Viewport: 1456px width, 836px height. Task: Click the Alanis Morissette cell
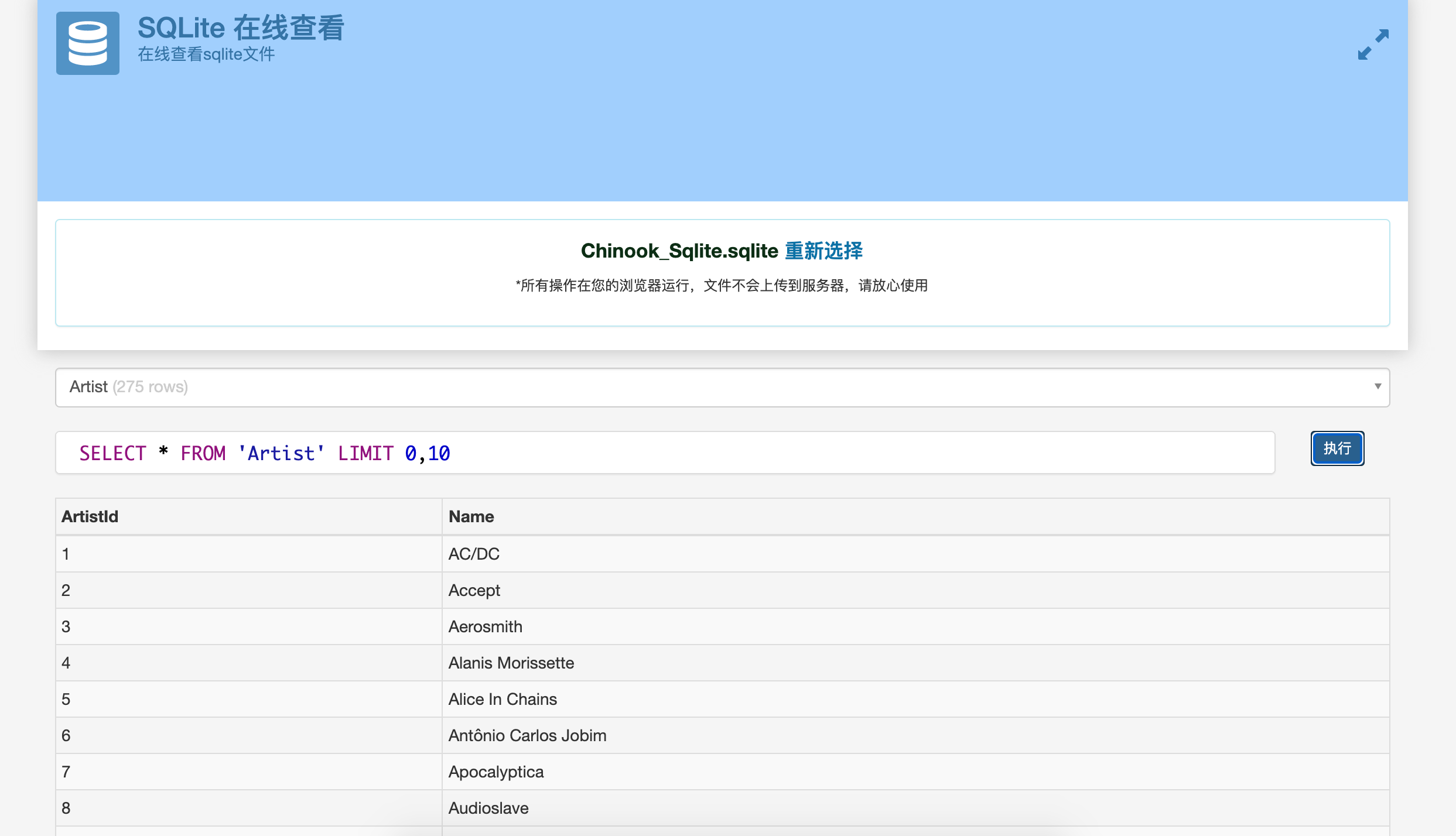[x=511, y=662]
